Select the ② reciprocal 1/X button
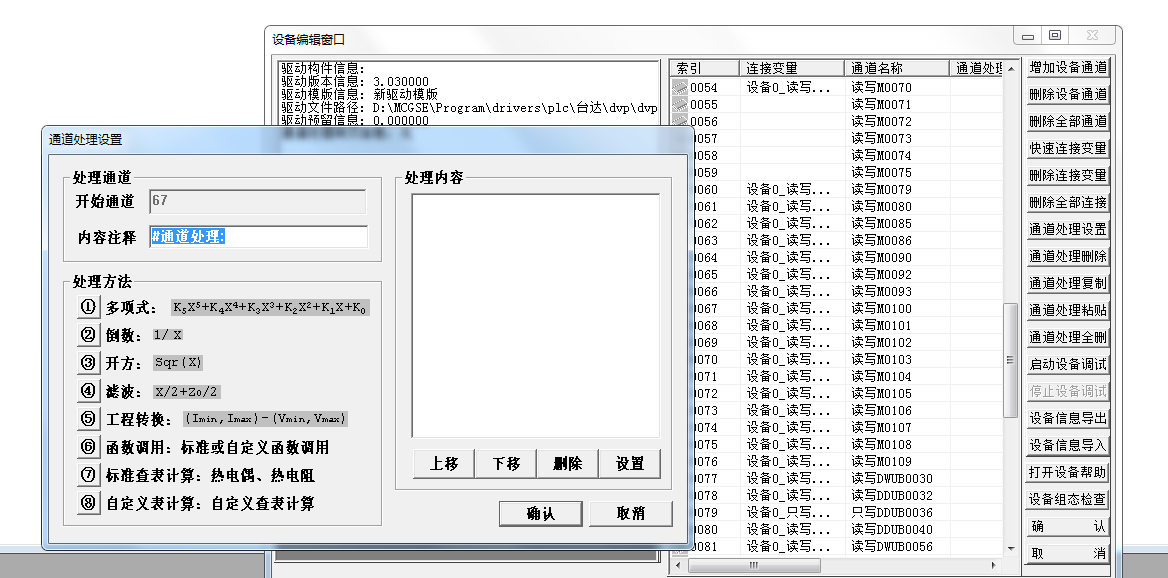This screenshot has width=1168, height=578. click(x=89, y=335)
